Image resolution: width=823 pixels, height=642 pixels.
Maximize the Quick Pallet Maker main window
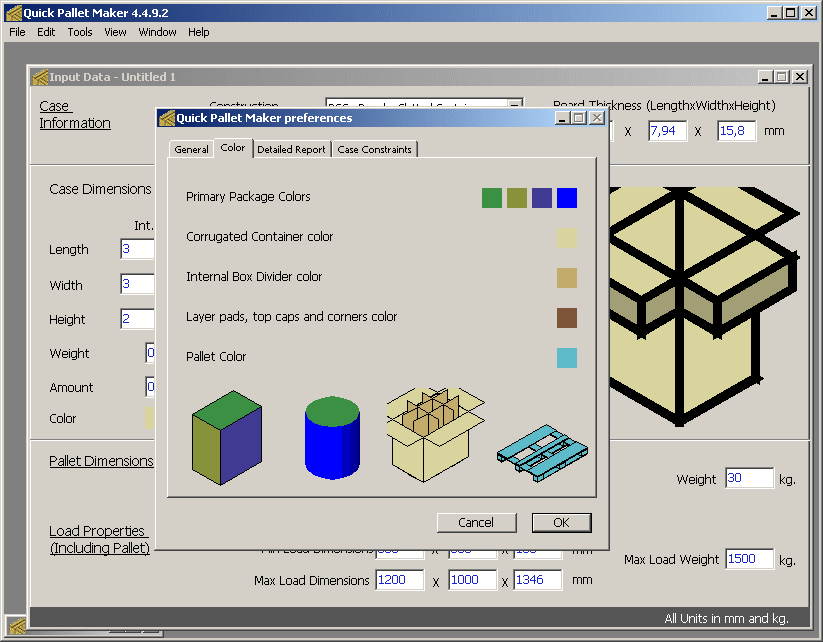point(790,13)
